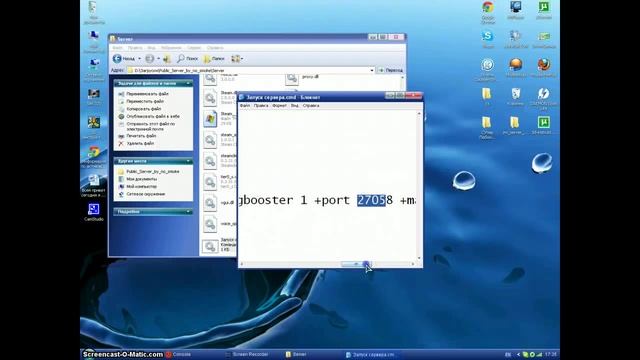640x360 pixels.
Task: Open the Views dropdown in Explorer toolbar
Action: point(237,59)
